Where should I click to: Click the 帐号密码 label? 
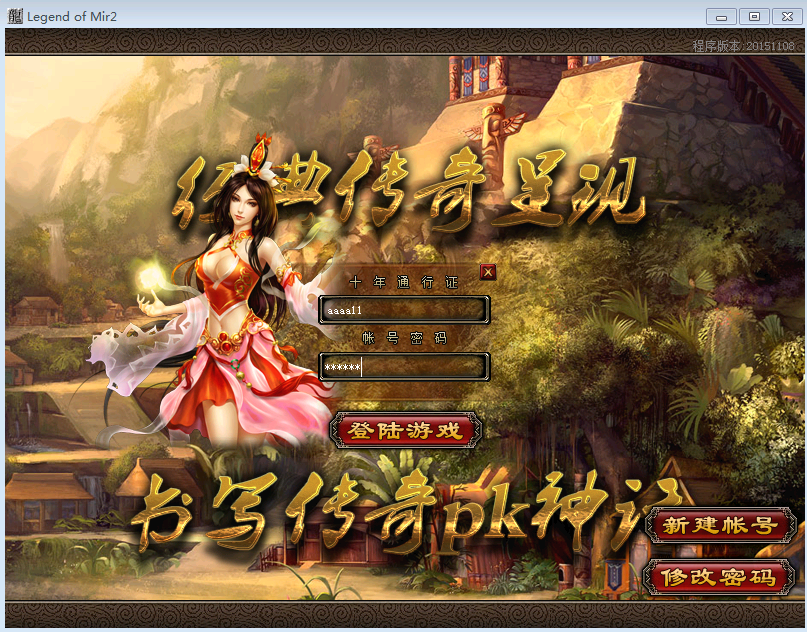pos(404,338)
